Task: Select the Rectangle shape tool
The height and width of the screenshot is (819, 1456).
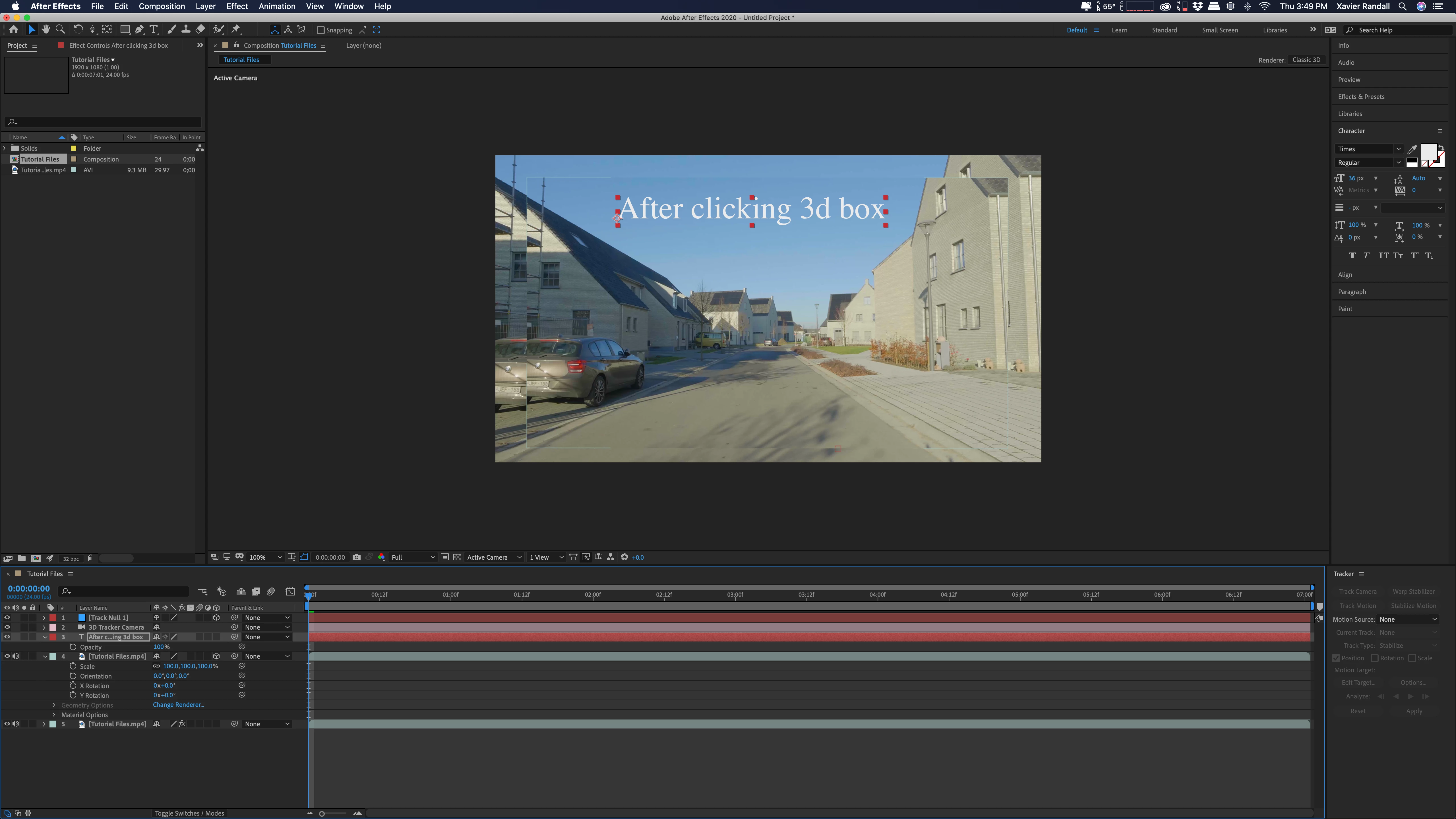Action: [x=125, y=29]
